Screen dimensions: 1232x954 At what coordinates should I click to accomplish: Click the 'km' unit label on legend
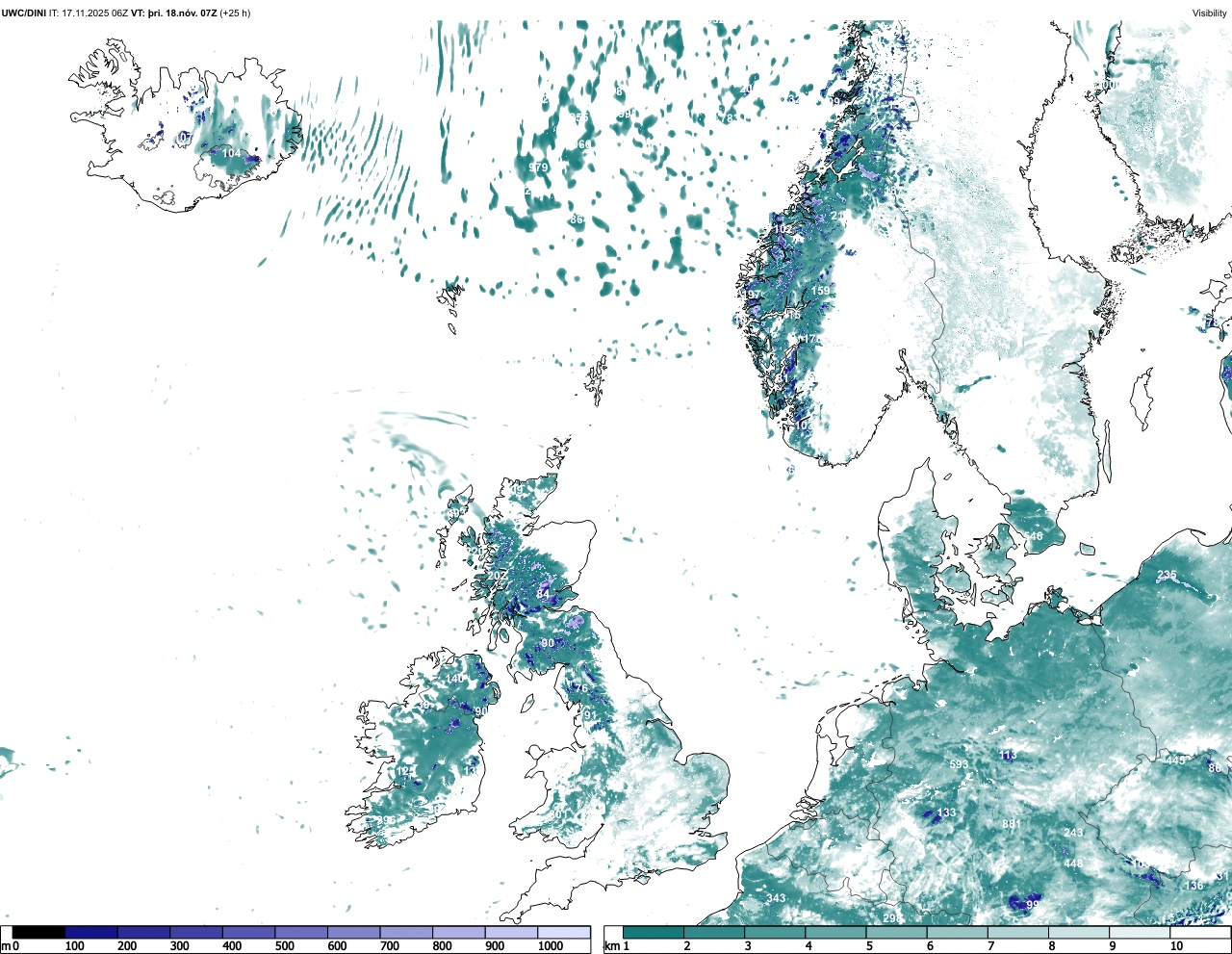point(610,946)
